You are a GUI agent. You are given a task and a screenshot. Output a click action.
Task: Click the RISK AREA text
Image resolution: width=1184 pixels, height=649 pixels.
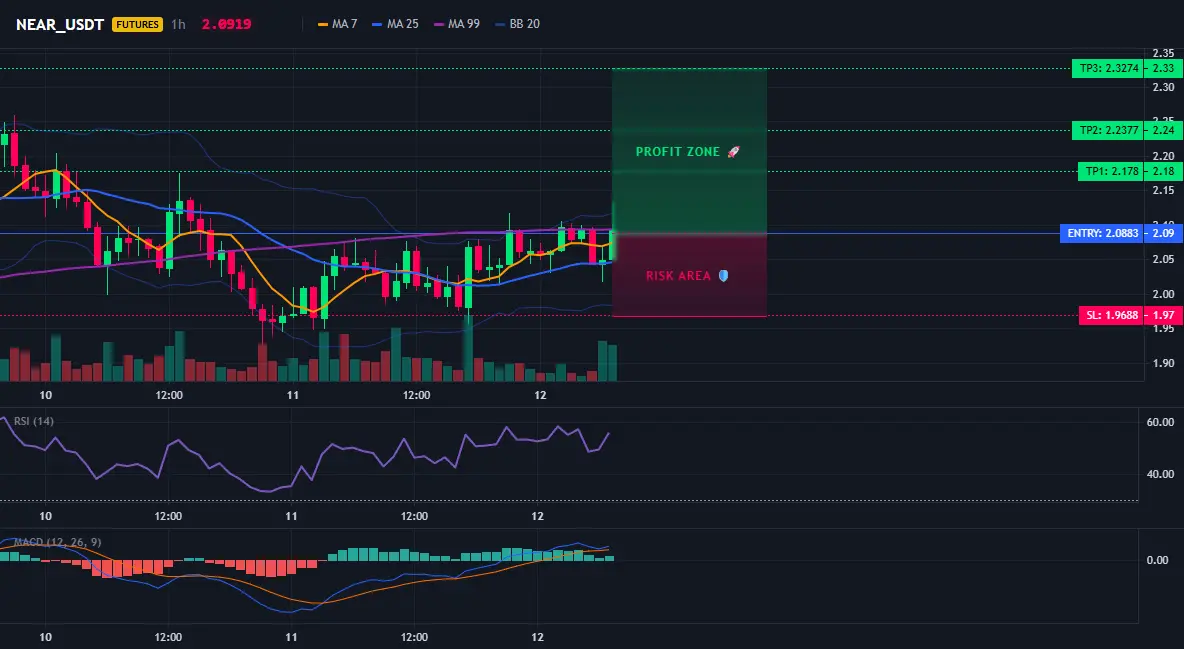[x=678, y=276]
